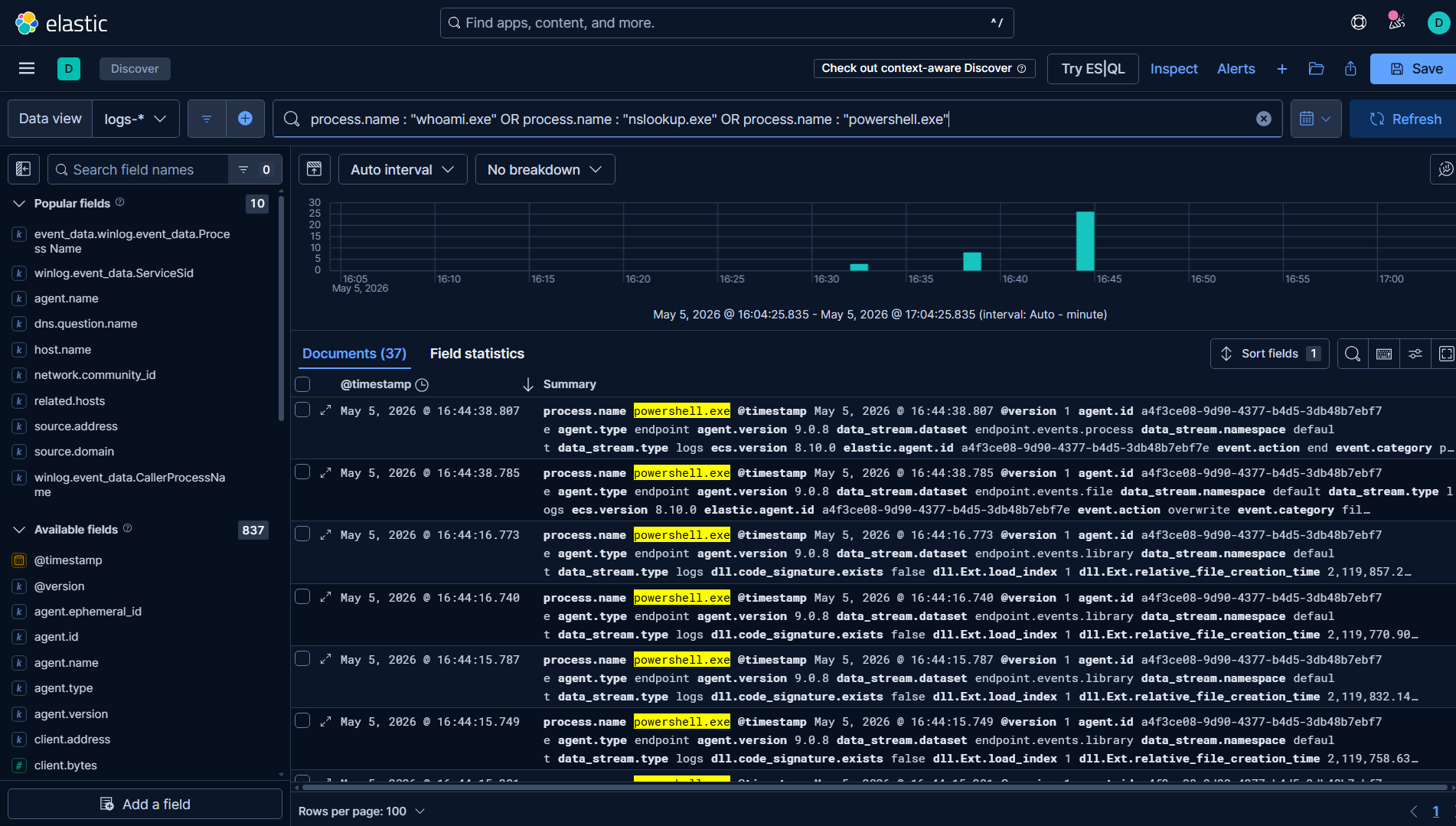Click the small histogram bar near 16:32

(x=860, y=267)
